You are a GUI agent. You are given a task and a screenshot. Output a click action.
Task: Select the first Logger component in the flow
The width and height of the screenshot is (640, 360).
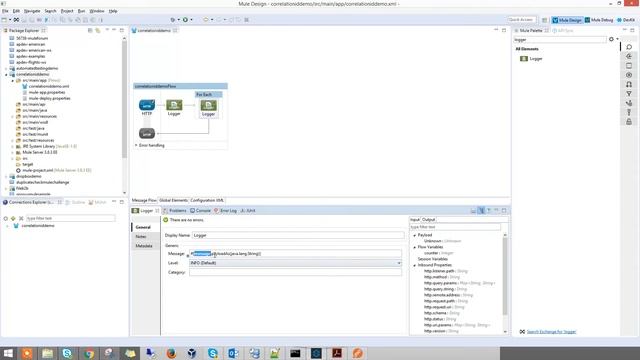pos(174,105)
